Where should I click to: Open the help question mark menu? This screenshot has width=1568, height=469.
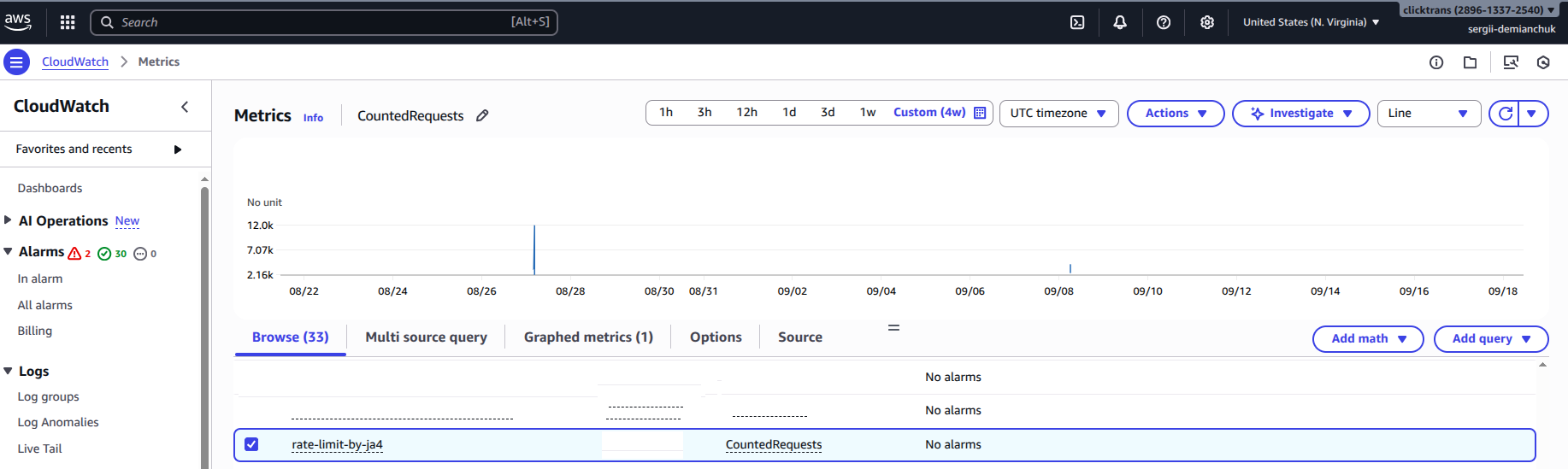(1164, 22)
